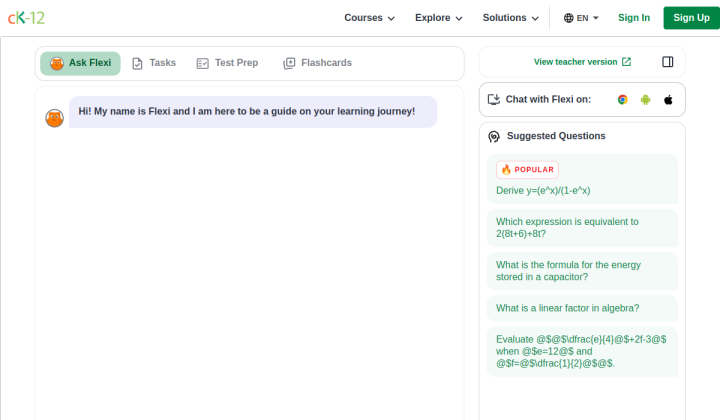Click the "Suggested Questions" heading
The width and height of the screenshot is (720, 420).
(556, 136)
